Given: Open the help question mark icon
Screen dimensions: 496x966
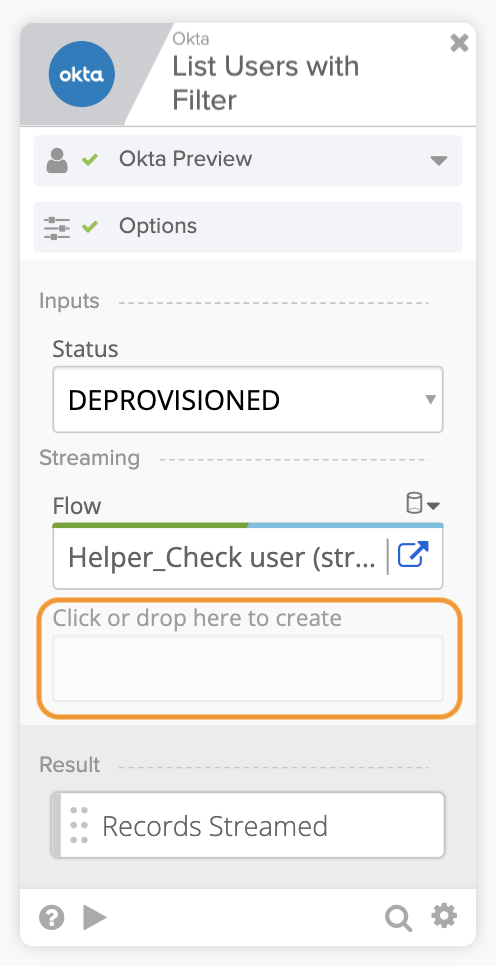Looking at the screenshot, I should pos(52,918).
